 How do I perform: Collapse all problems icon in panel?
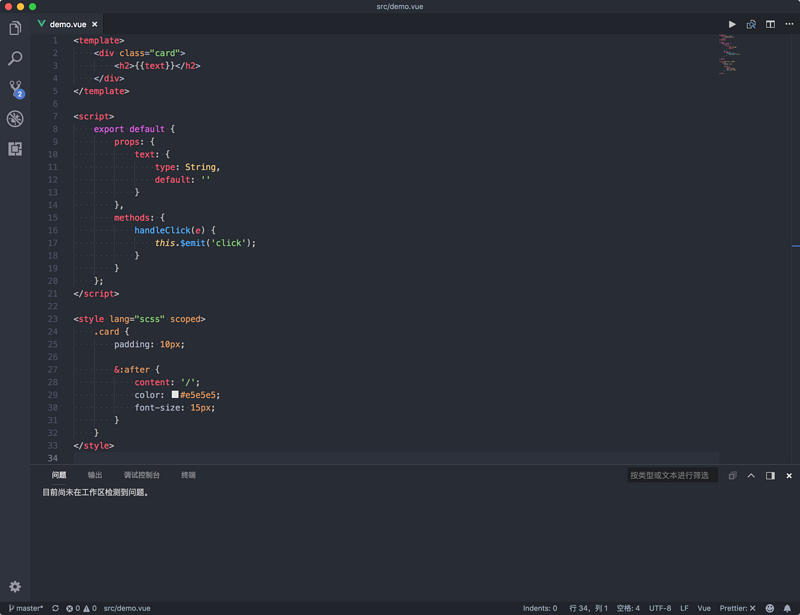click(x=732, y=475)
